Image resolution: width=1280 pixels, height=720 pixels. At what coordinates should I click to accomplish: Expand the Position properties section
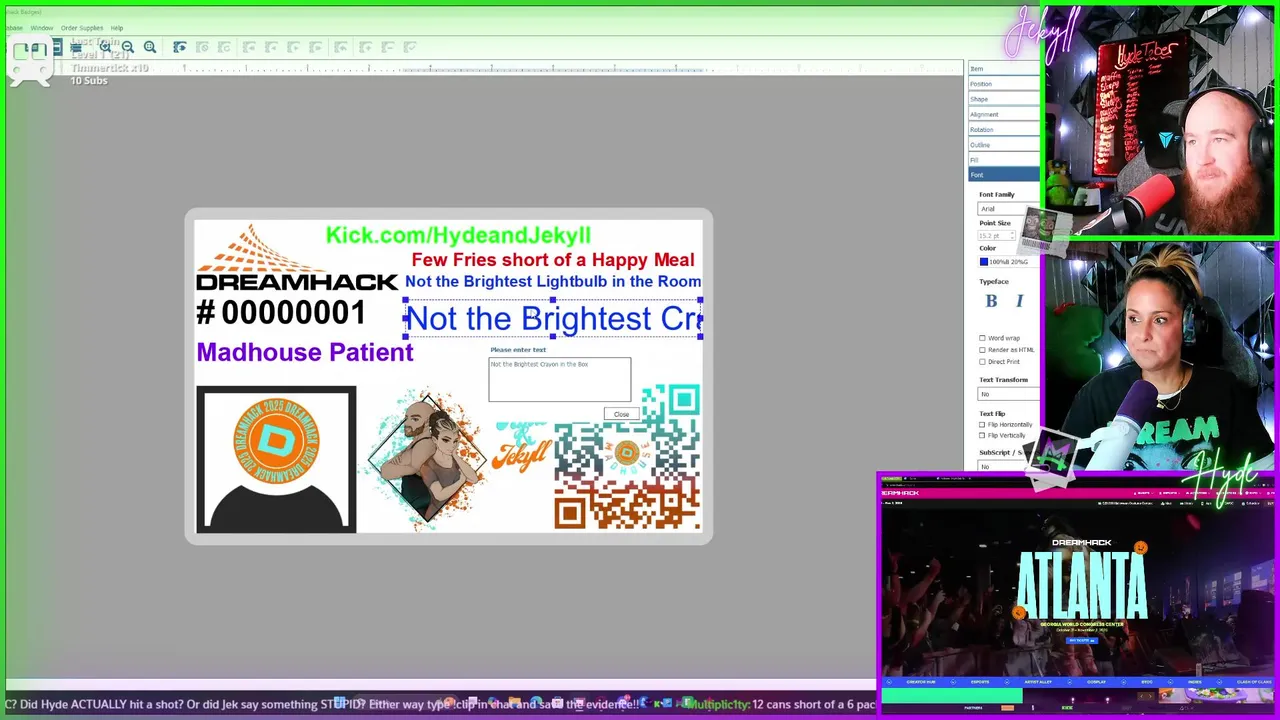[x=1003, y=84]
